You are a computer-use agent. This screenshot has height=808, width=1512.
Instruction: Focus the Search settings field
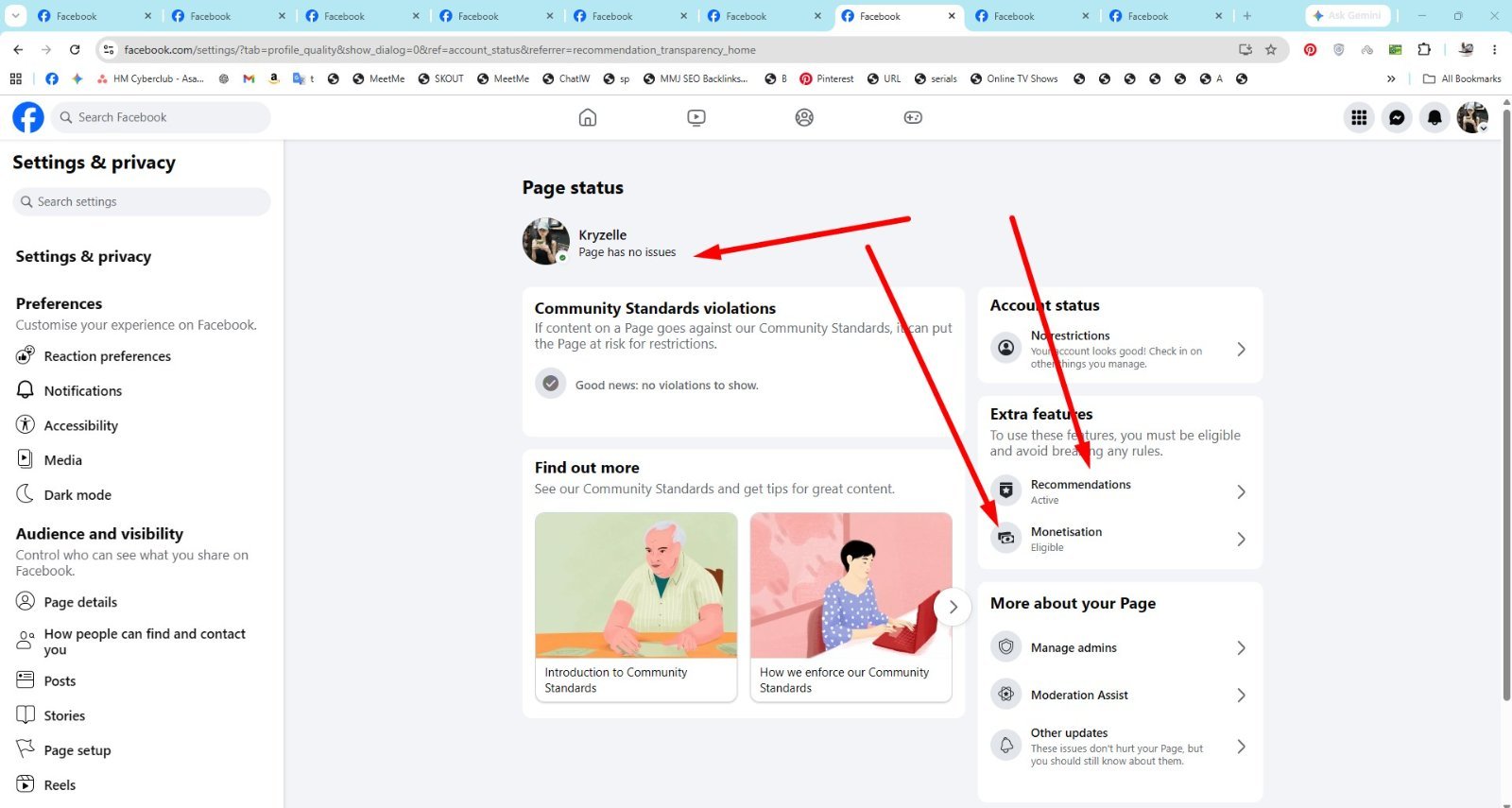tap(142, 201)
